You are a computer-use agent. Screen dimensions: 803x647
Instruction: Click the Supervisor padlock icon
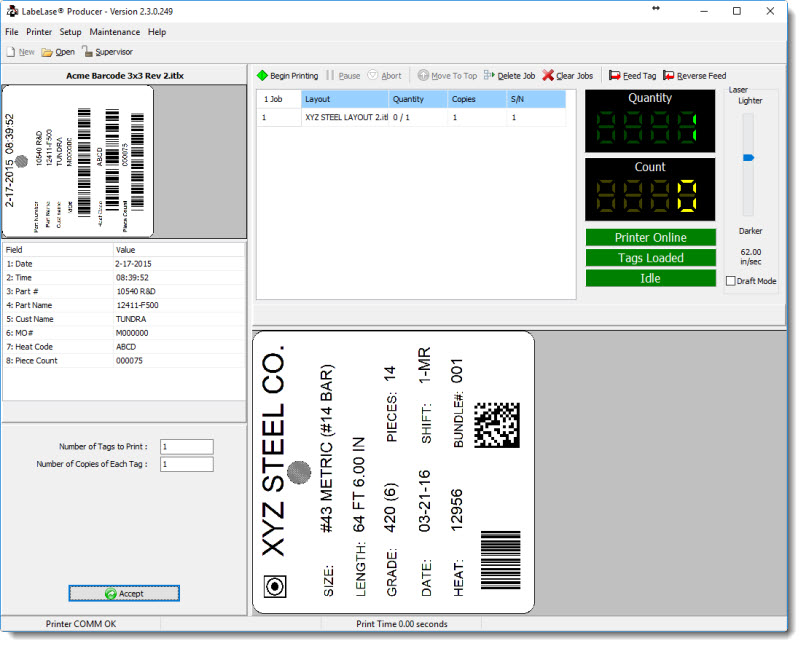(x=87, y=52)
